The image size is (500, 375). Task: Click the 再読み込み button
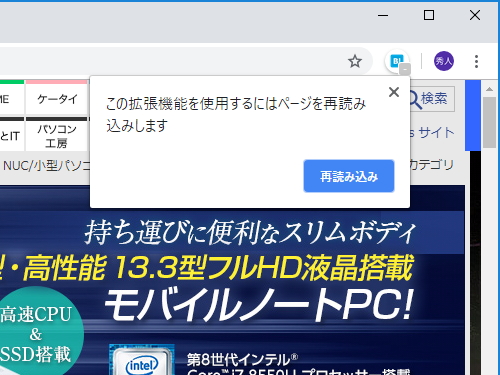pyautogui.click(x=349, y=176)
